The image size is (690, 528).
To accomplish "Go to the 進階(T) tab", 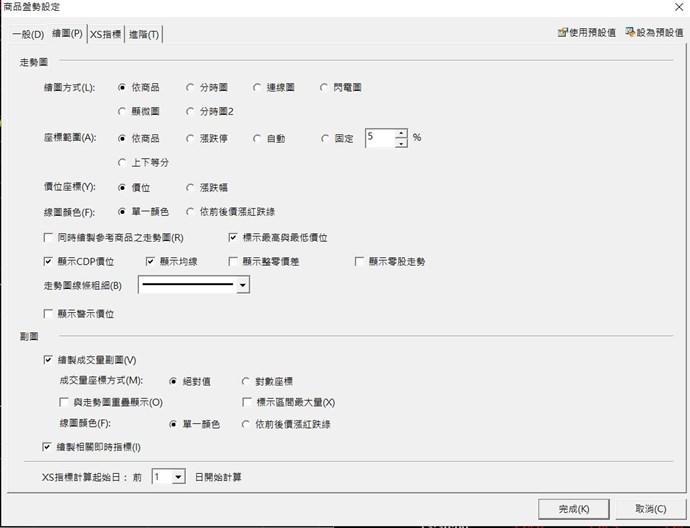I will [145, 35].
